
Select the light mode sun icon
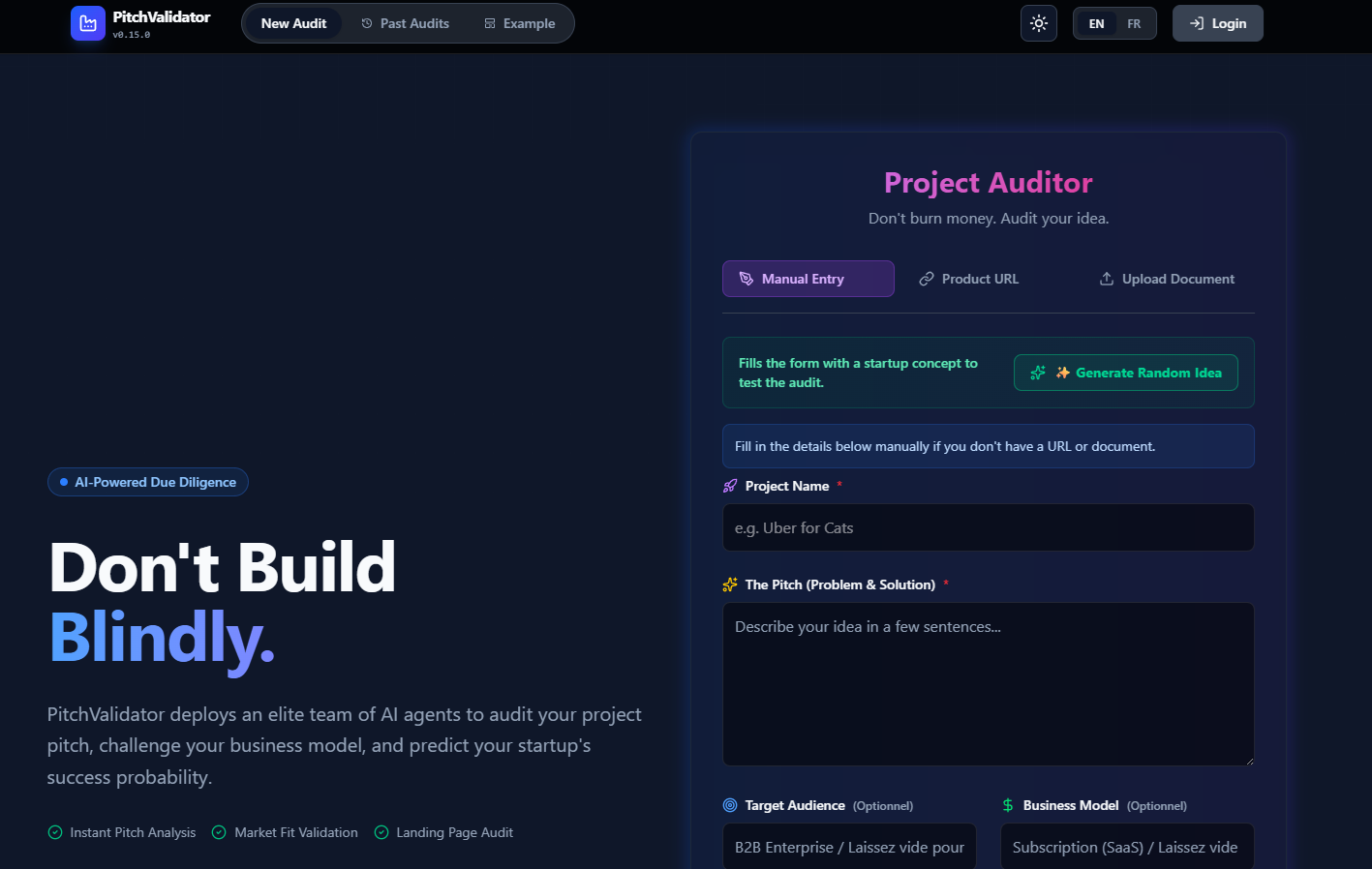1038,22
